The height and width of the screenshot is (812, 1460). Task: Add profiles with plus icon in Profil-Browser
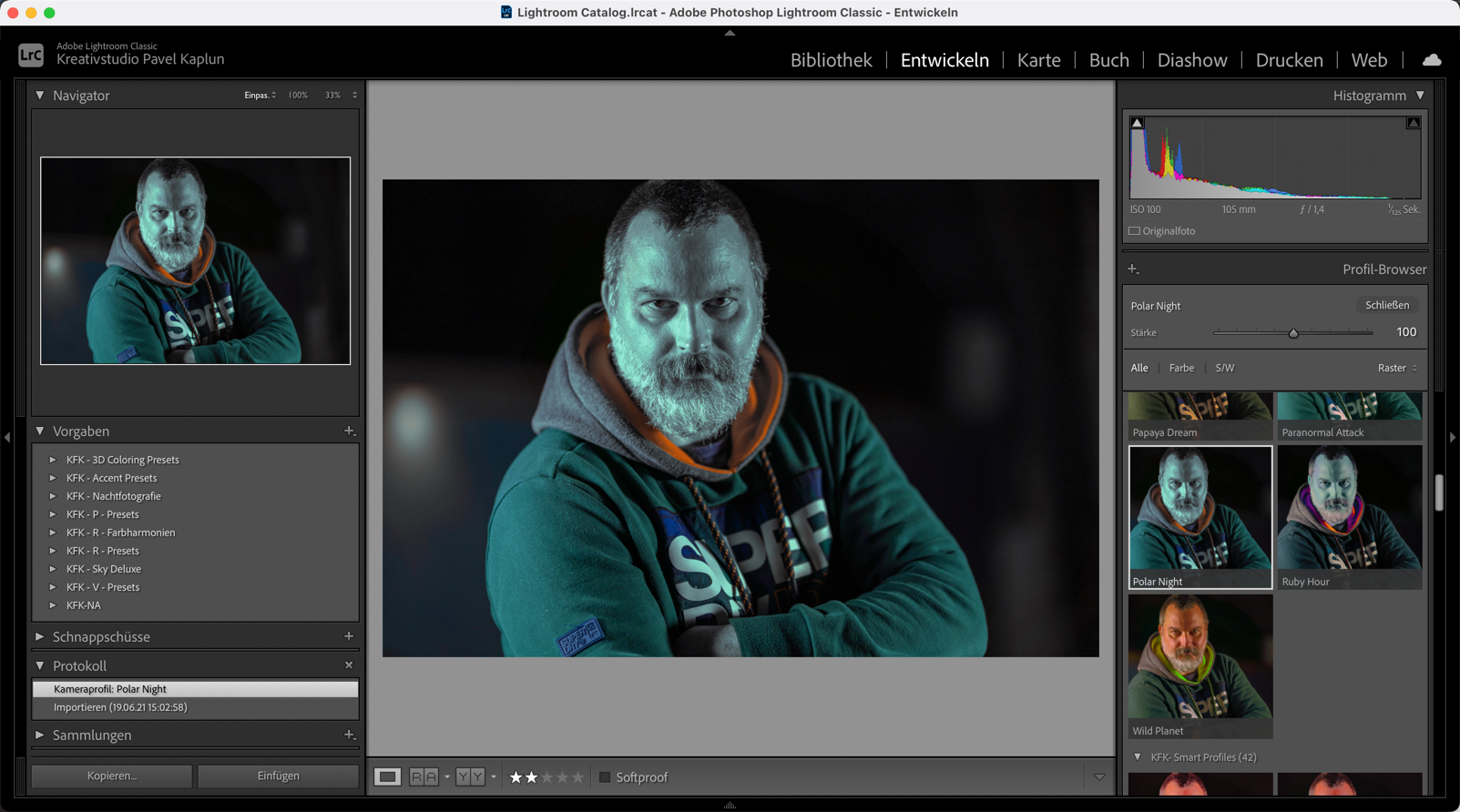[x=1133, y=269]
